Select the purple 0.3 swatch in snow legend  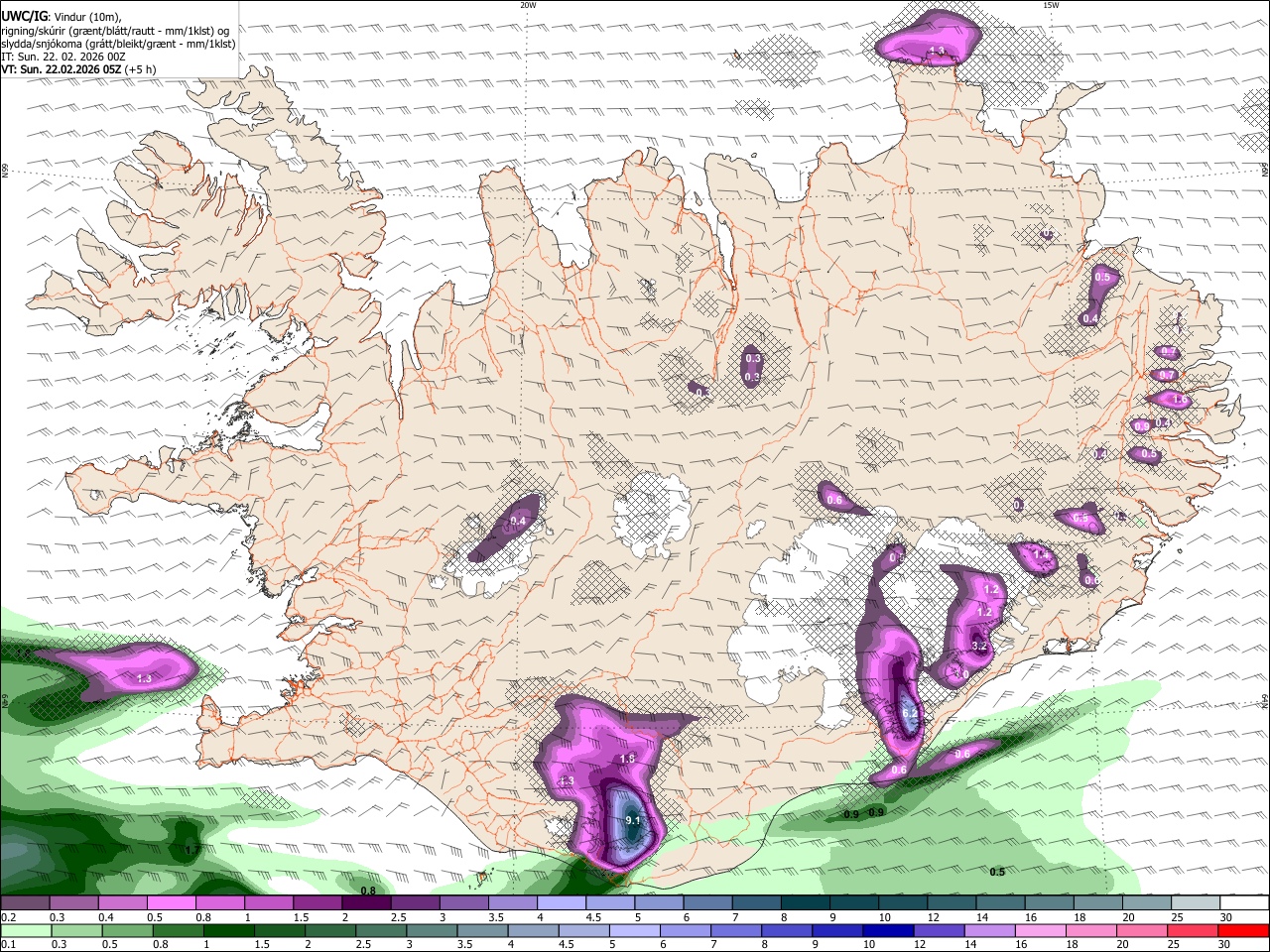point(73,903)
